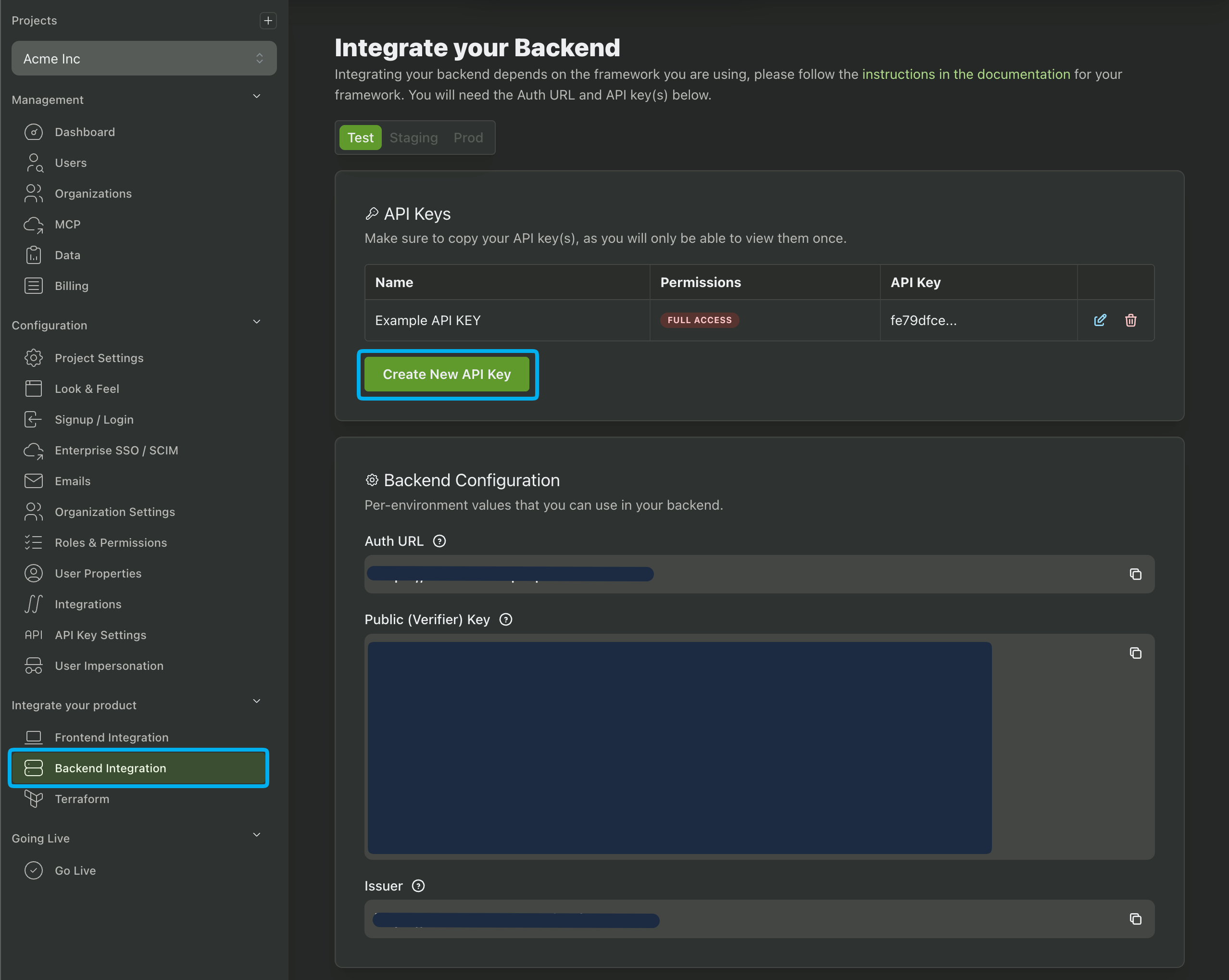
Task: Show help for Auth URL
Action: (439, 541)
